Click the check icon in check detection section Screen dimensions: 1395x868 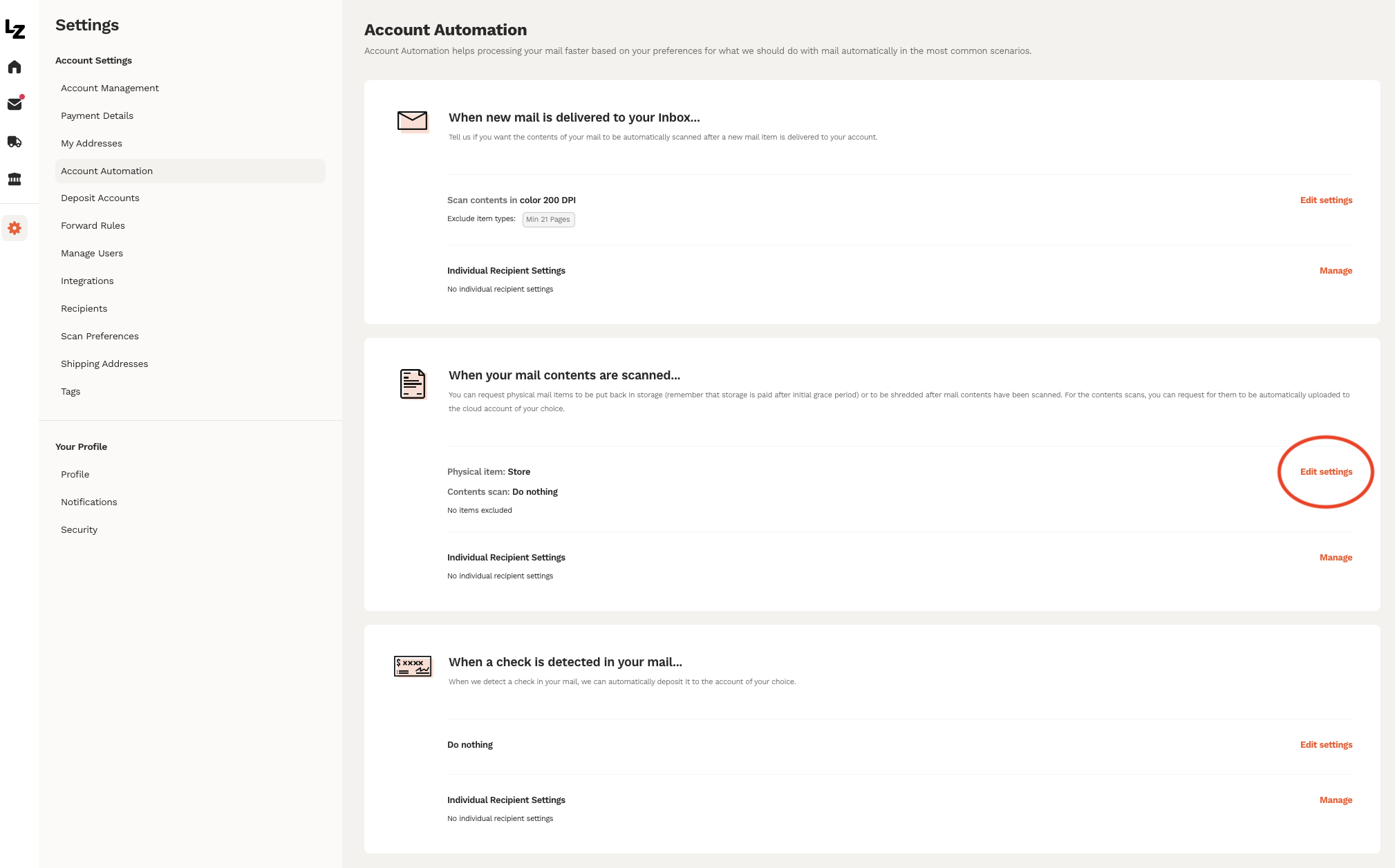pos(412,666)
